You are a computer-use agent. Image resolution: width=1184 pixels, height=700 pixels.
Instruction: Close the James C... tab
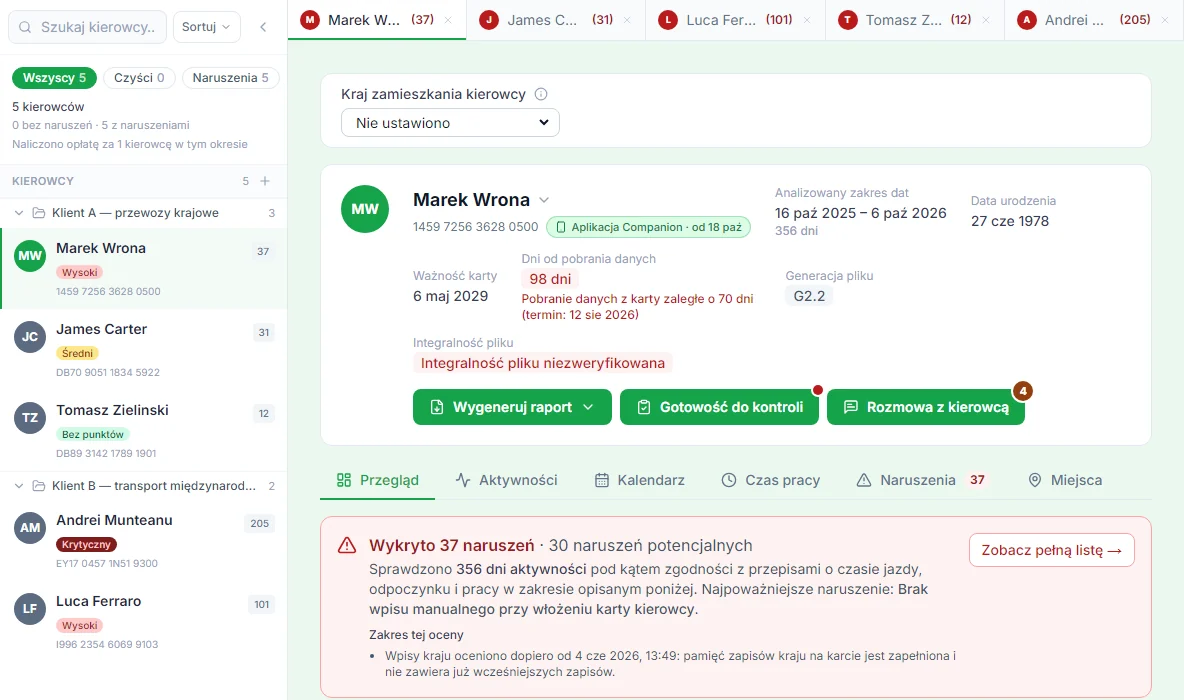pyautogui.click(x=627, y=20)
